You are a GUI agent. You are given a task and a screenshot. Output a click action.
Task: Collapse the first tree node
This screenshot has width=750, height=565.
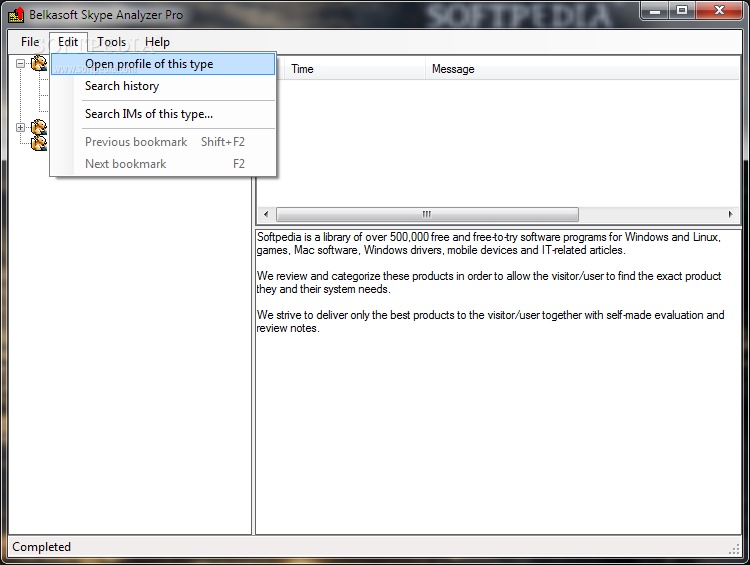pyautogui.click(x=21, y=63)
